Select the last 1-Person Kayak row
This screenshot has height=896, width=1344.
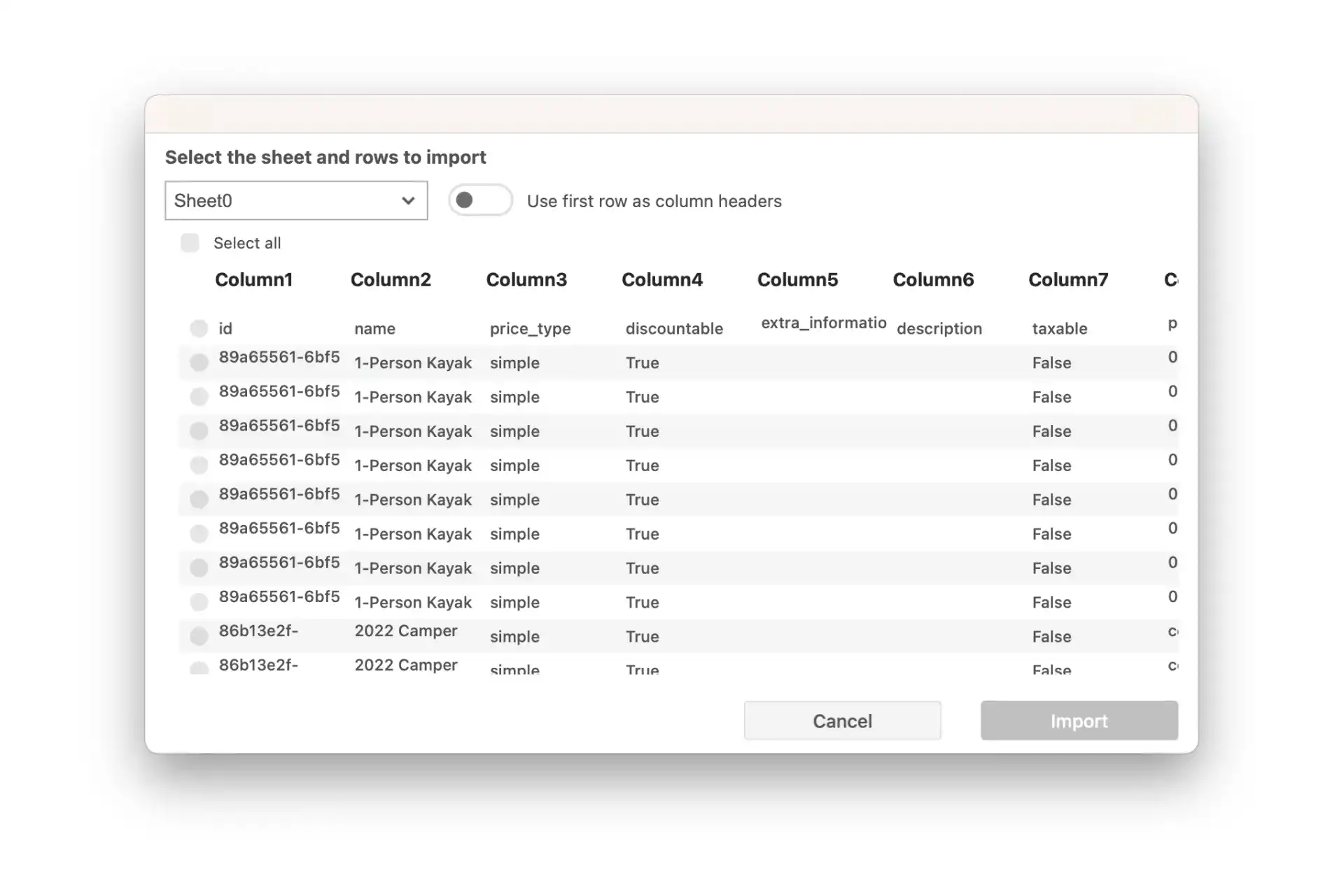[x=199, y=602]
